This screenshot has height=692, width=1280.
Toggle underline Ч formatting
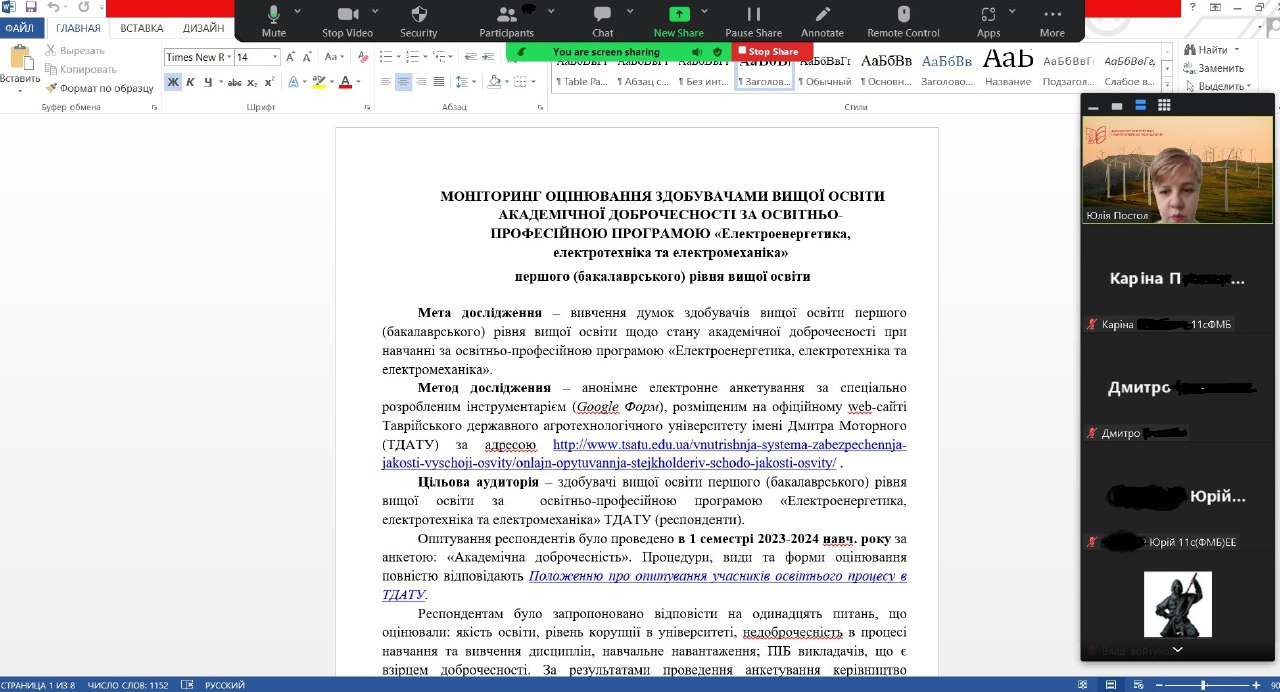coord(207,82)
